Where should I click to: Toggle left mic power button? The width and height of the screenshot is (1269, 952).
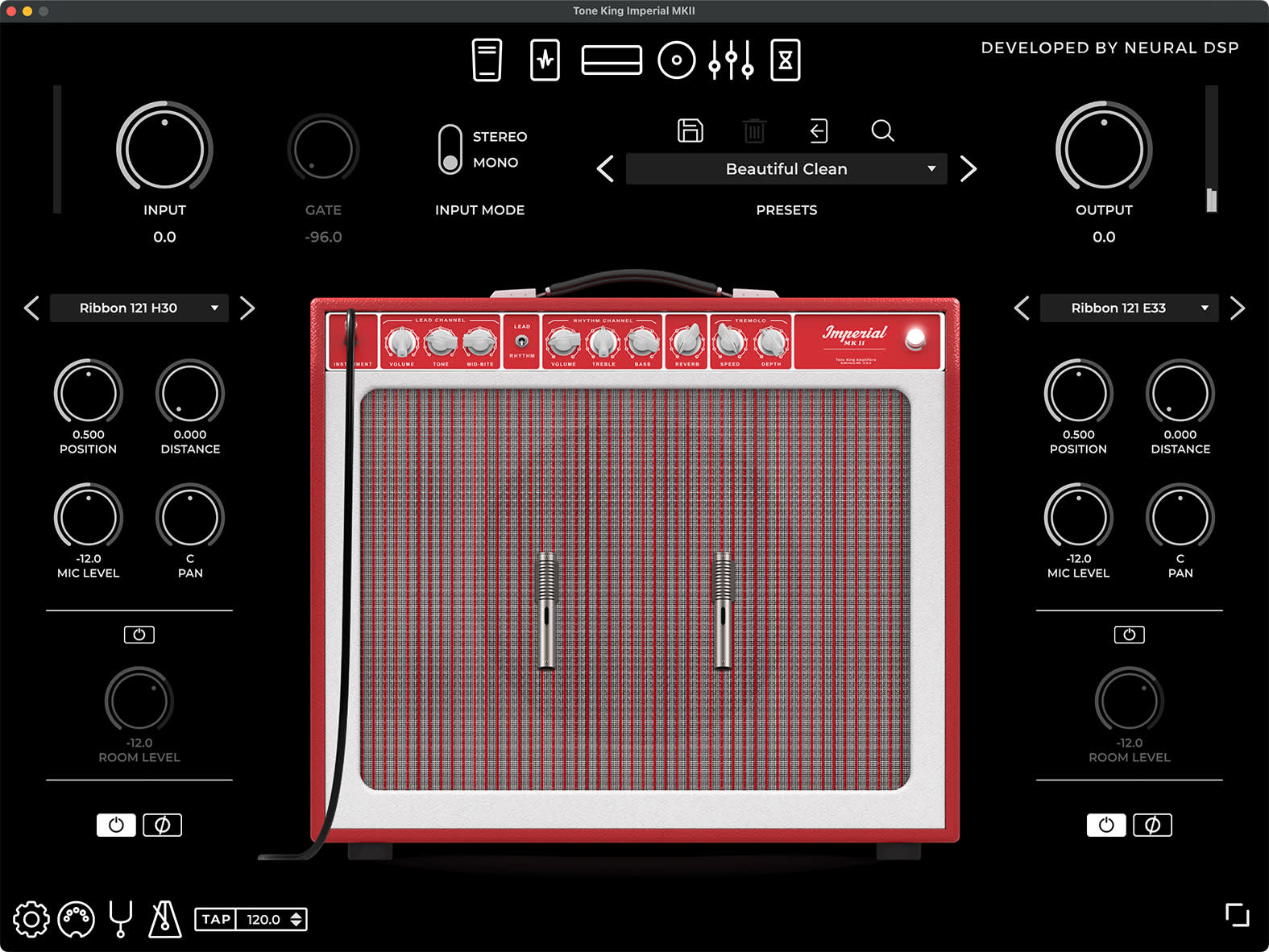pos(116,825)
